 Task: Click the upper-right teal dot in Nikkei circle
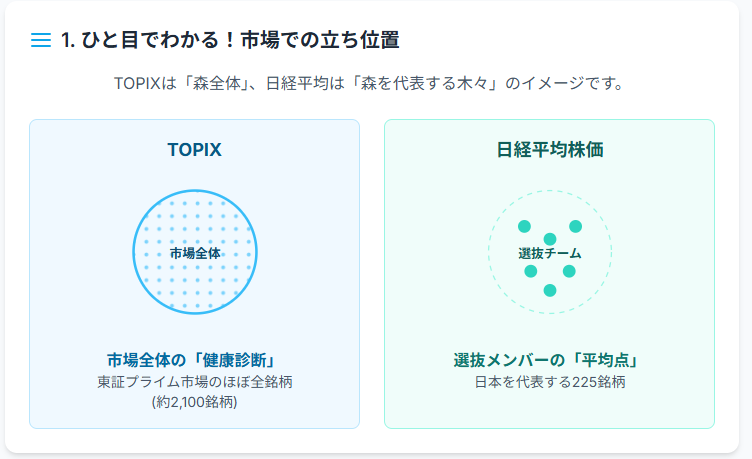575,226
